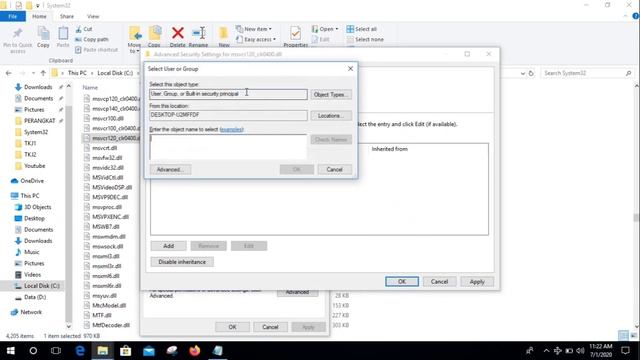Click the object name text box
640x360 pixels.
(x=228, y=147)
